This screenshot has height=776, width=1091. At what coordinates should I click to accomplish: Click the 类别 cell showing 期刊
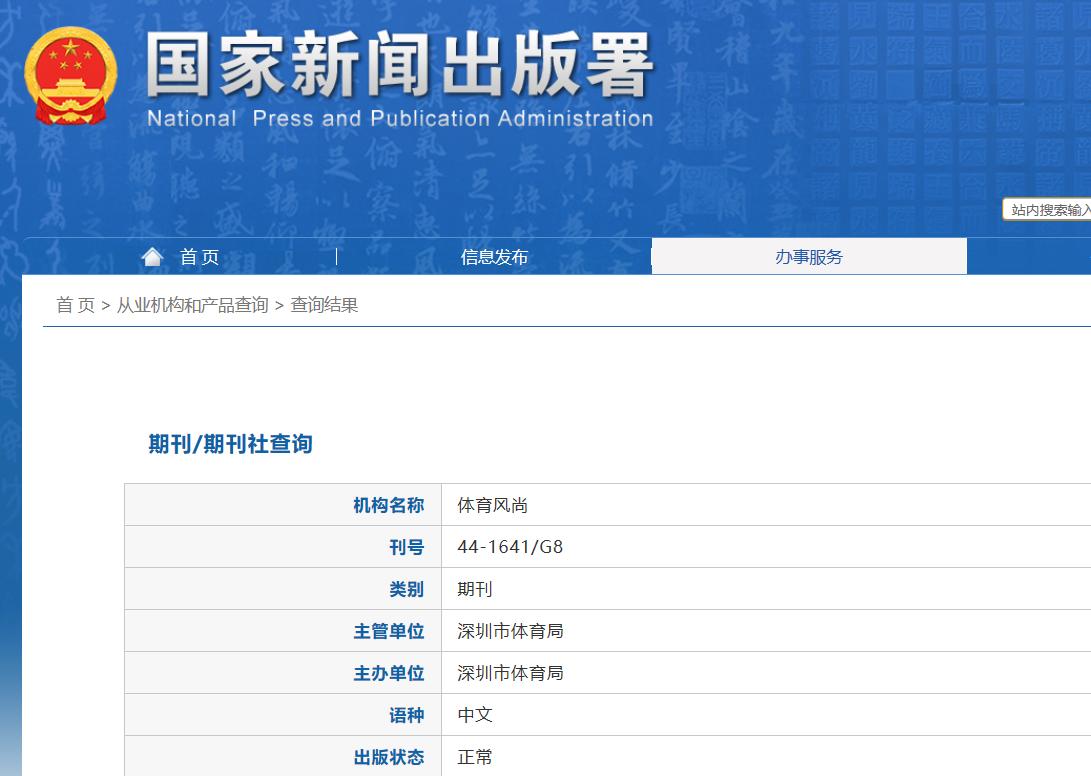tap(475, 588)
